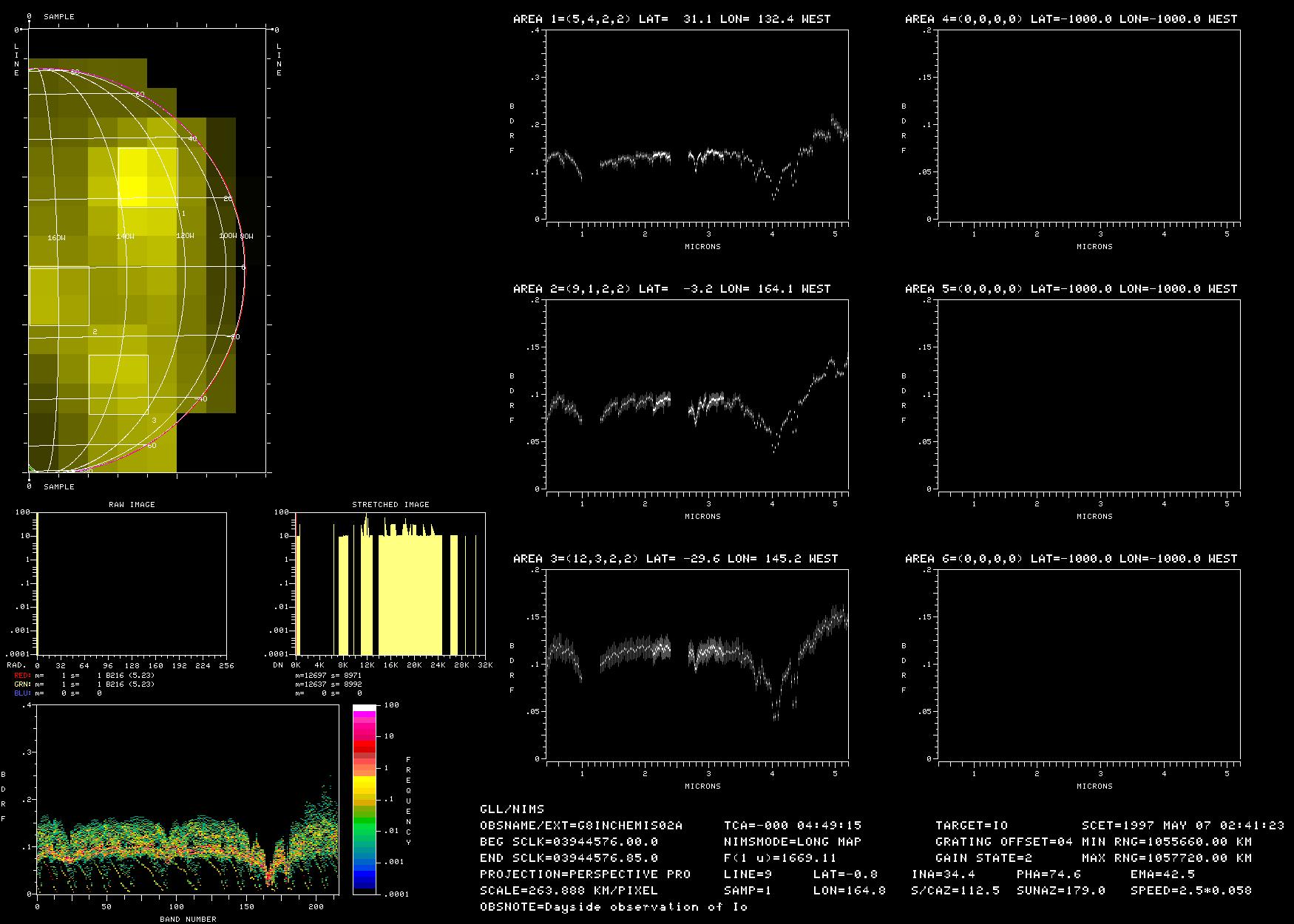Click the NIMSMODE=LONG MAP text
Image resolution: width=1294 pixels, height=924 pixels.
tap(793, 842)
